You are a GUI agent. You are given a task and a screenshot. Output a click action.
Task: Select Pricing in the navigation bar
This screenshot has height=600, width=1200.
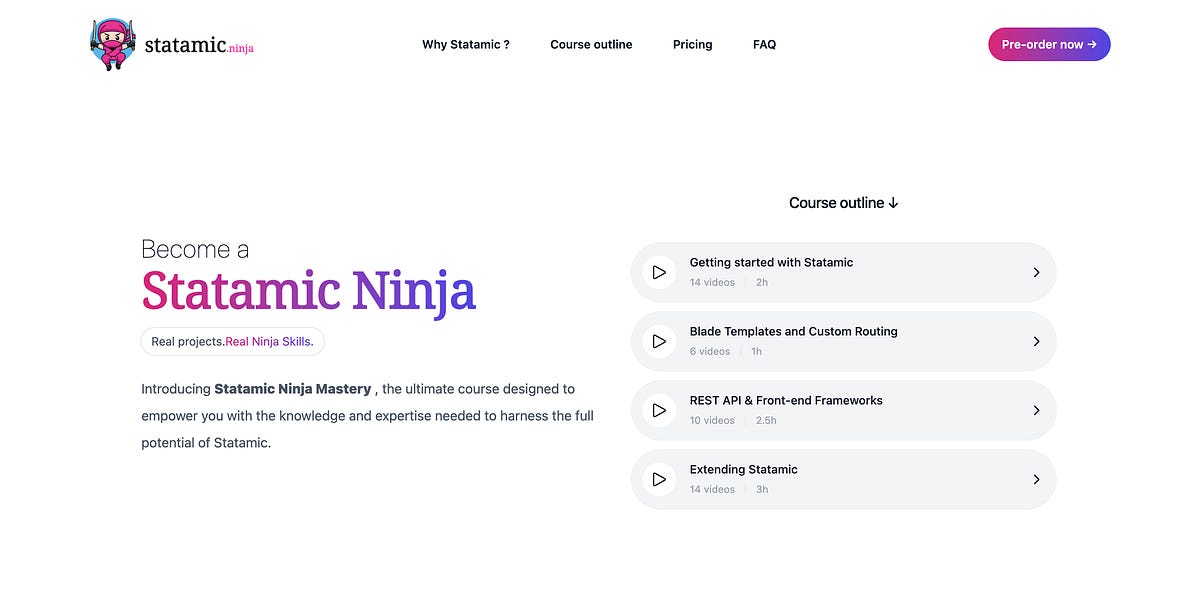[692, 44]
